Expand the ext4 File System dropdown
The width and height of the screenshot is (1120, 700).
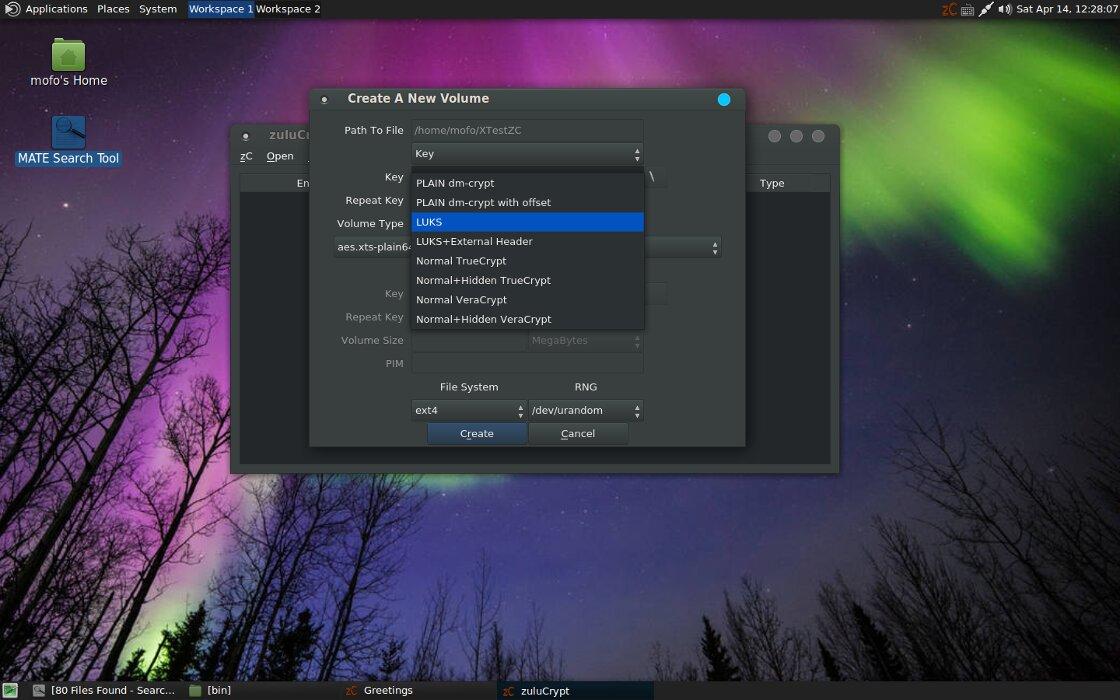click(469, 410)
